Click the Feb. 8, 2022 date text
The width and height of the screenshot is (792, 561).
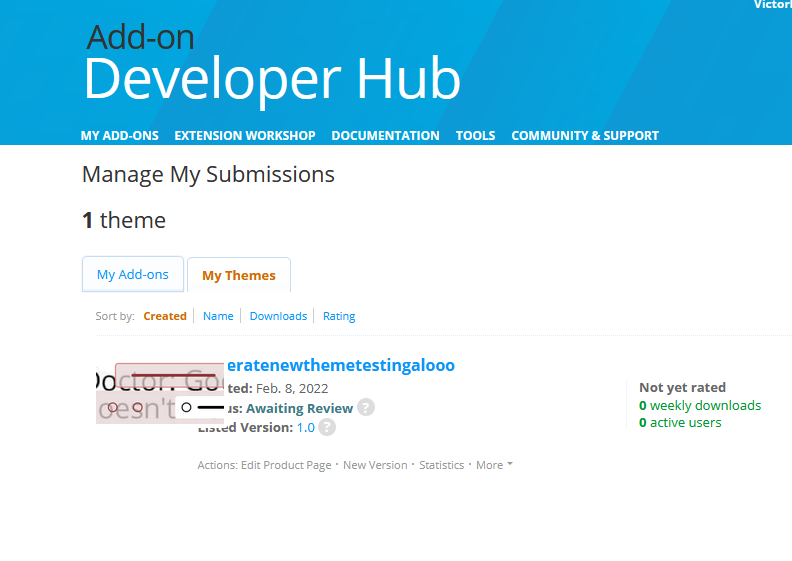[292, 388]
